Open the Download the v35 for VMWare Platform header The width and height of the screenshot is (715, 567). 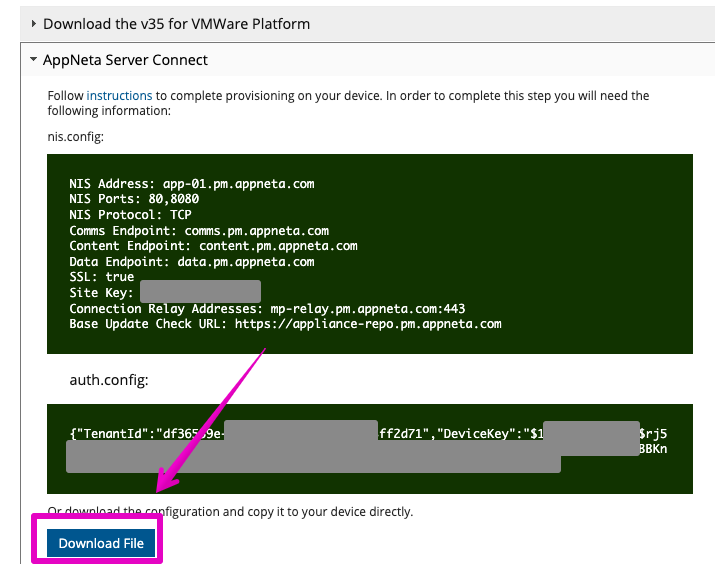click(x=176, y=23)
